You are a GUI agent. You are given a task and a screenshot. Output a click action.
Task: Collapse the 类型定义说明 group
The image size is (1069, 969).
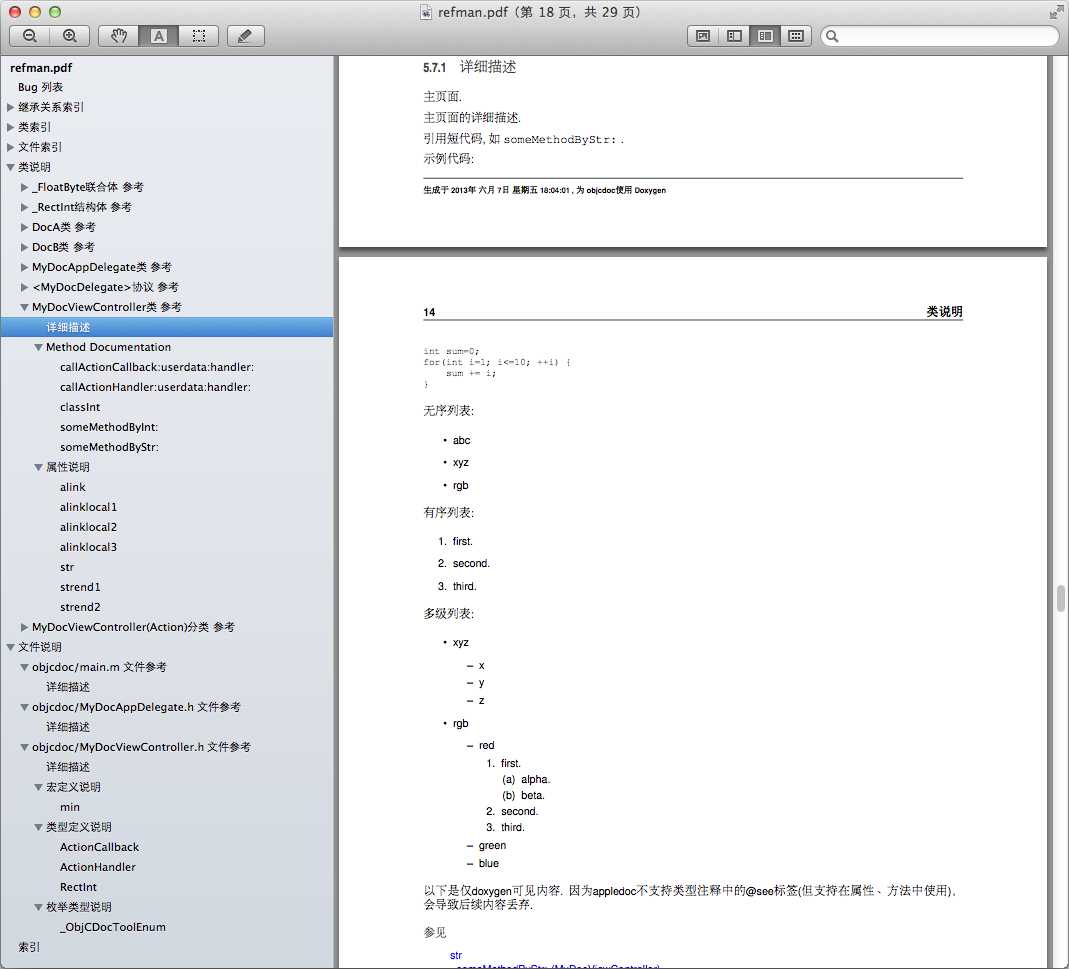[x=38, y=827]
